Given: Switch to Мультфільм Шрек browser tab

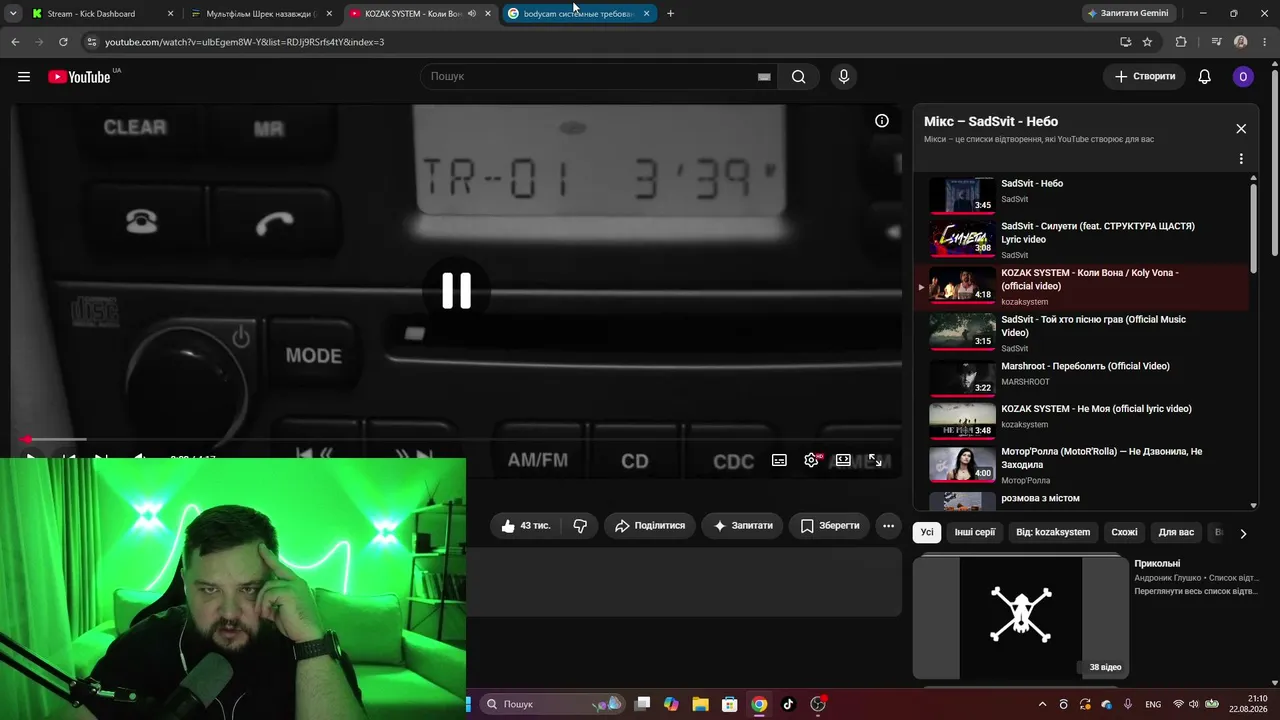Looking at the screenshot, I should point(261,14).
